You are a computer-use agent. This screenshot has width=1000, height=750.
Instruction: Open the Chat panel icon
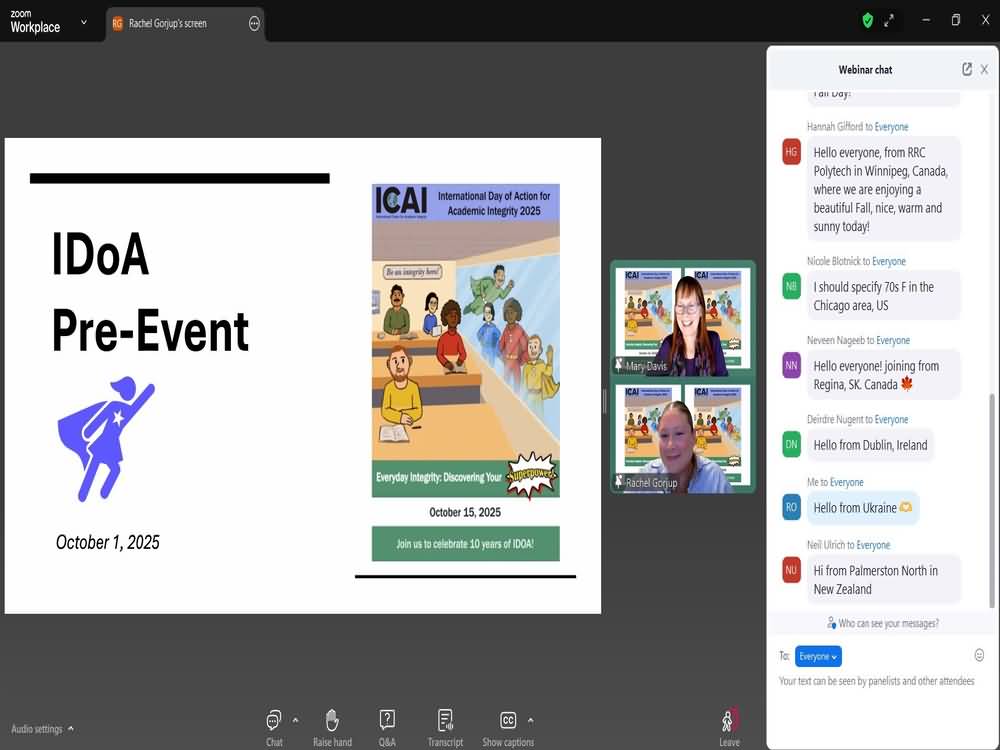273,721
